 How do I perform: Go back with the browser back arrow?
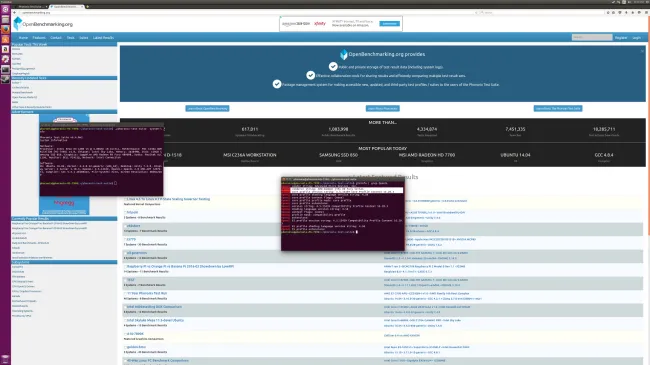(x=15, y=12)
